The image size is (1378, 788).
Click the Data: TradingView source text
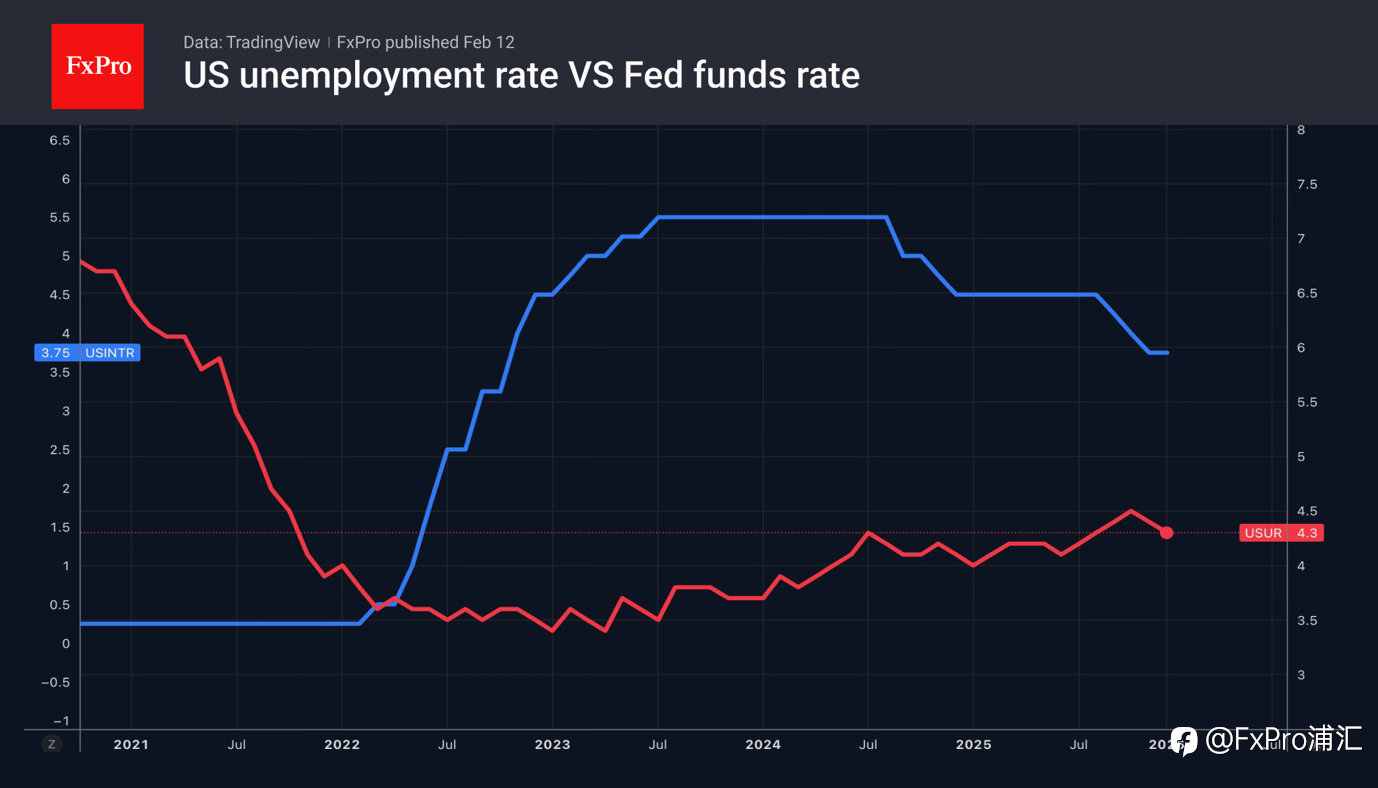[251, 42]
